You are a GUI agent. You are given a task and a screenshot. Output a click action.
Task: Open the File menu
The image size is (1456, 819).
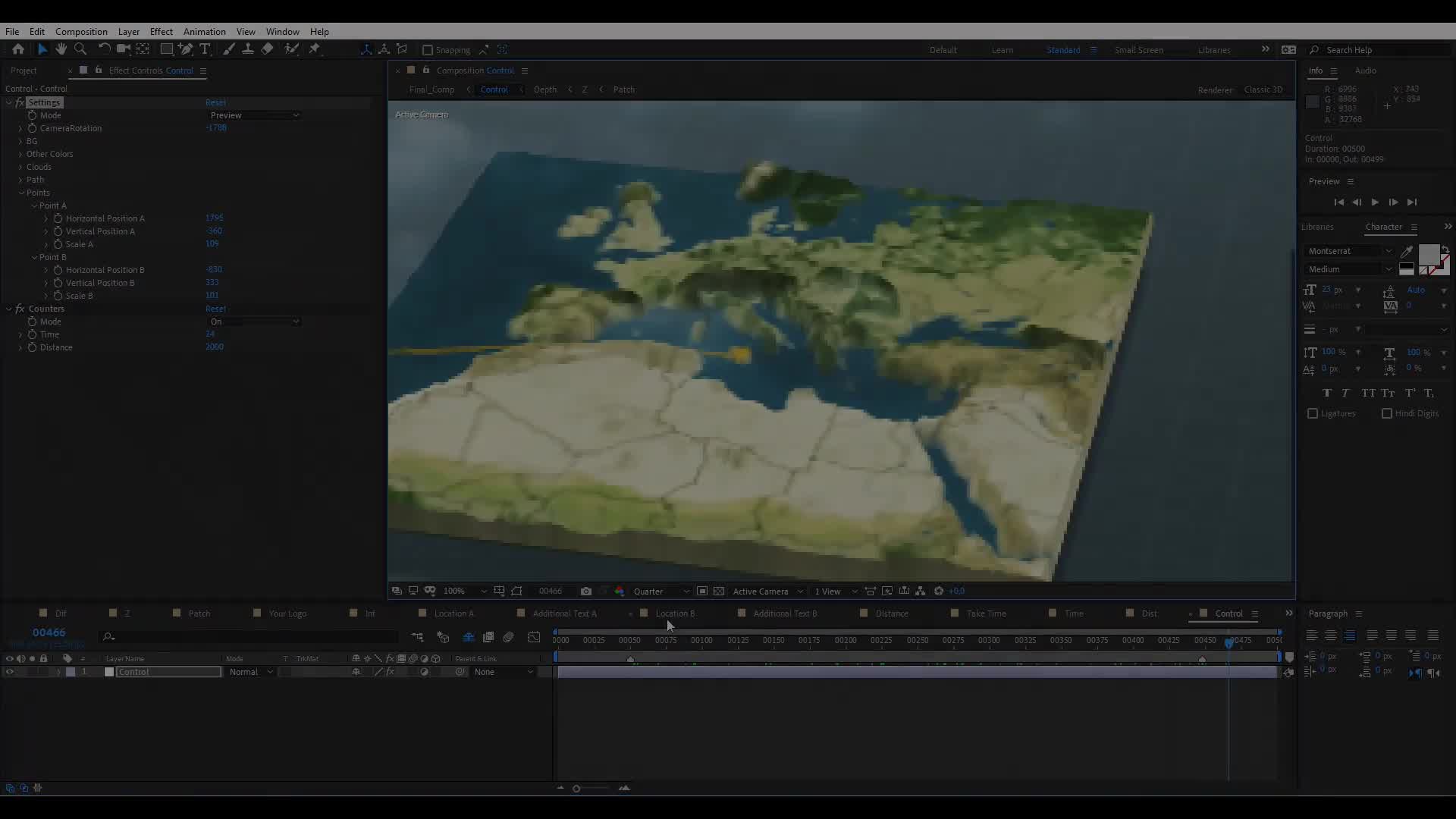click(12, 32)
